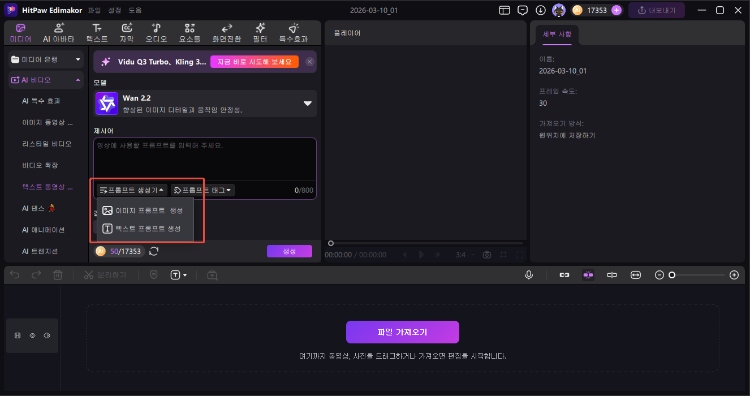750x396 pixels.
Task: Select AI special effects (AI 특수 효과)
Action: (41, 101)
